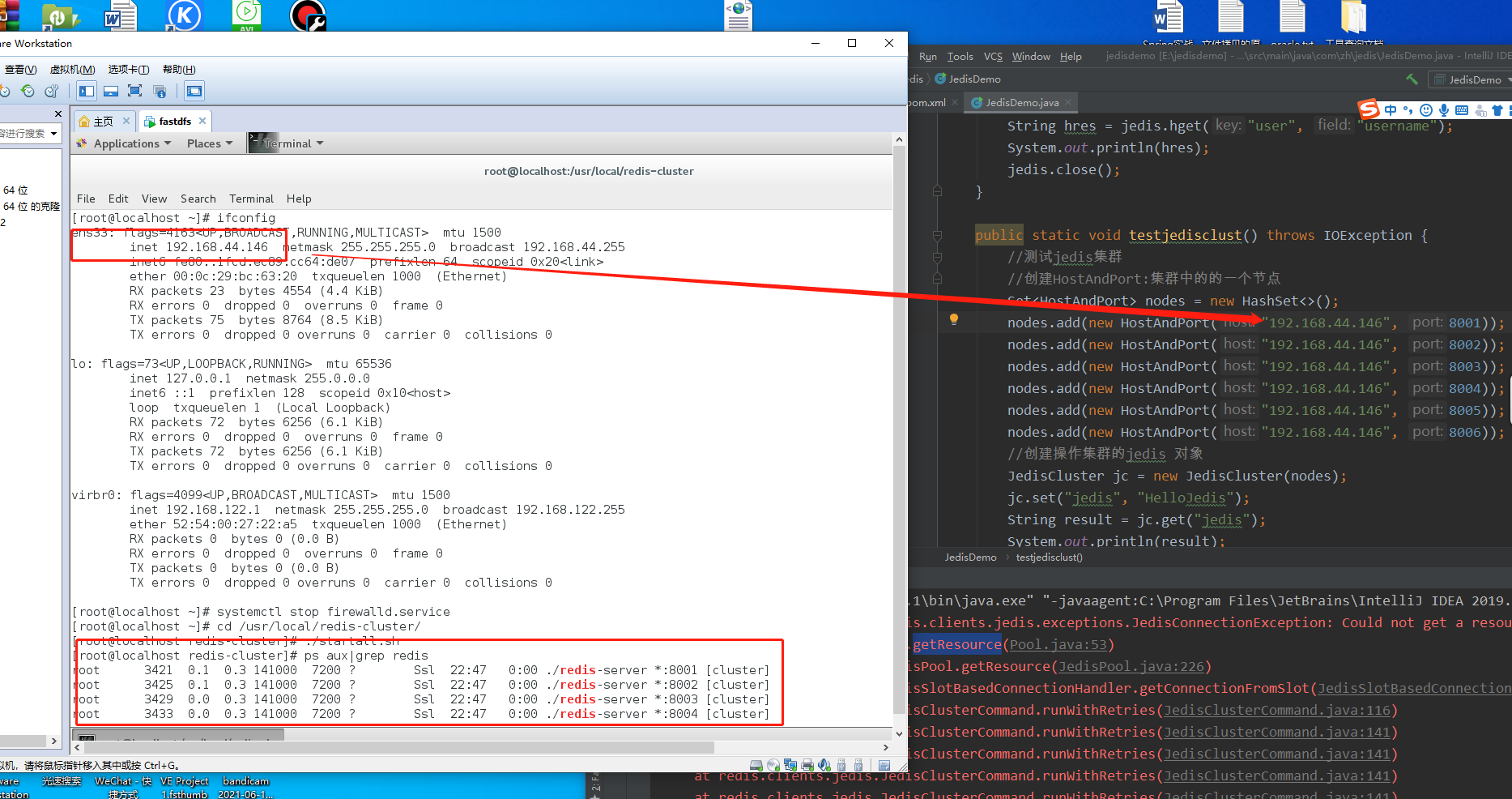Open the IntelliJ Run menu
The height and width of the screenshot is (799, 1512).
(x=928, y=57)
